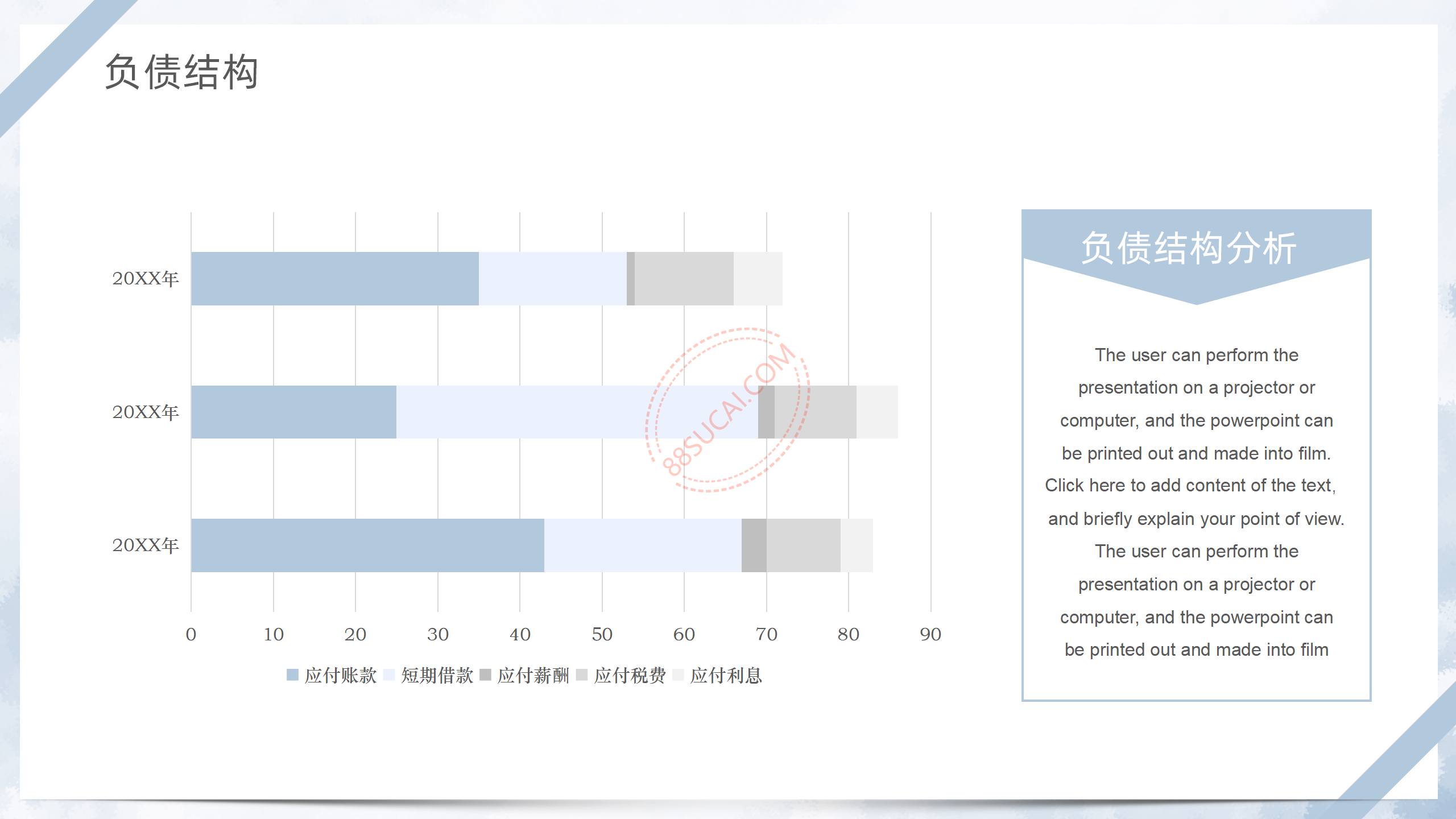Screen dimensions: 1456x819
Task: Click the 应付税费 legend color swatch
Action: coord(582,675)
